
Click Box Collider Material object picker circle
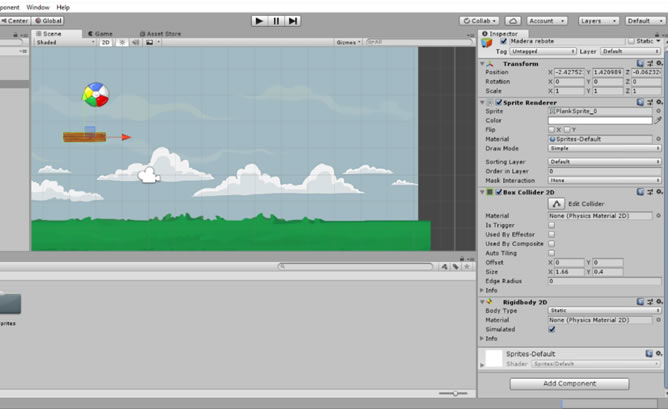pyautogui.click(x=658, y=216)
